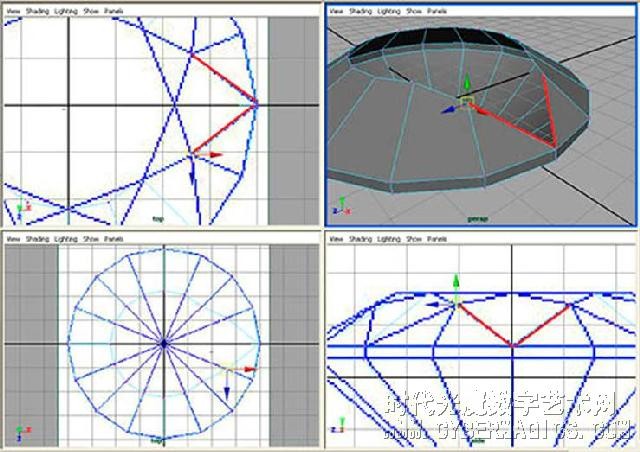Select blue Z-axis arrow in top-left viewport

(191, 177)
